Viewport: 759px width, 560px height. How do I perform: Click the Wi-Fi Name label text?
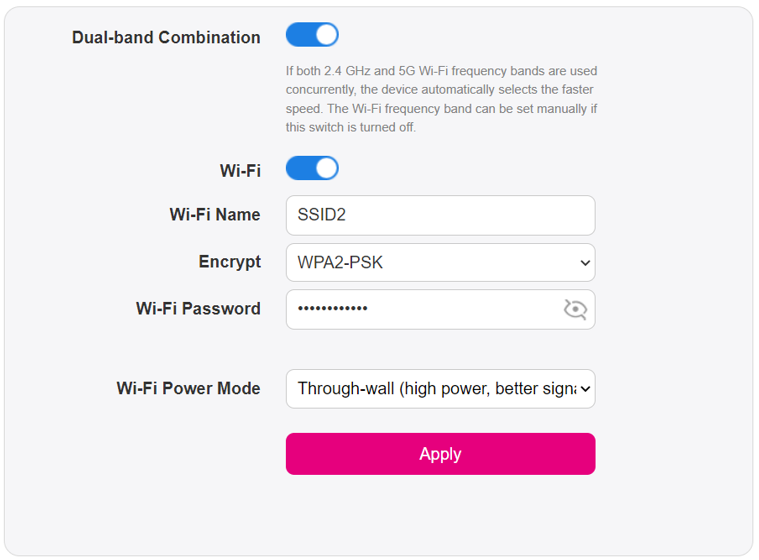(x=215, y=214)
